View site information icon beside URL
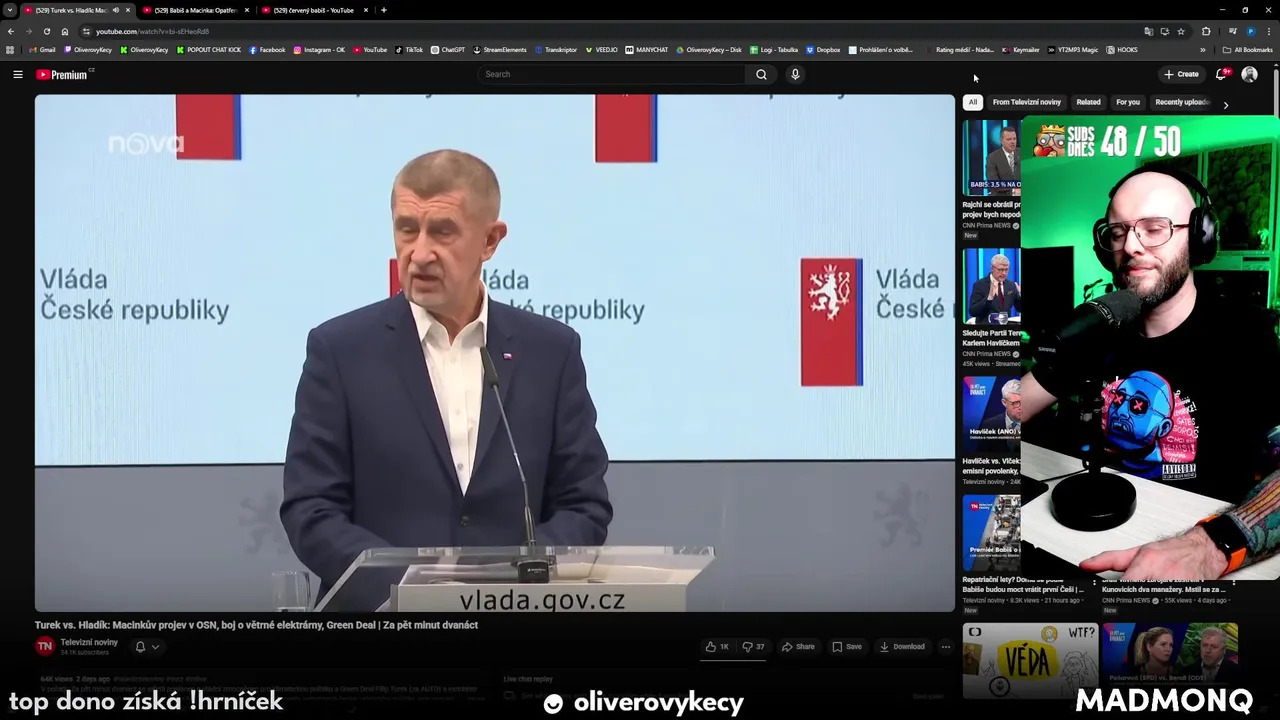This screenshot has width=1280, height=720. 86,31
